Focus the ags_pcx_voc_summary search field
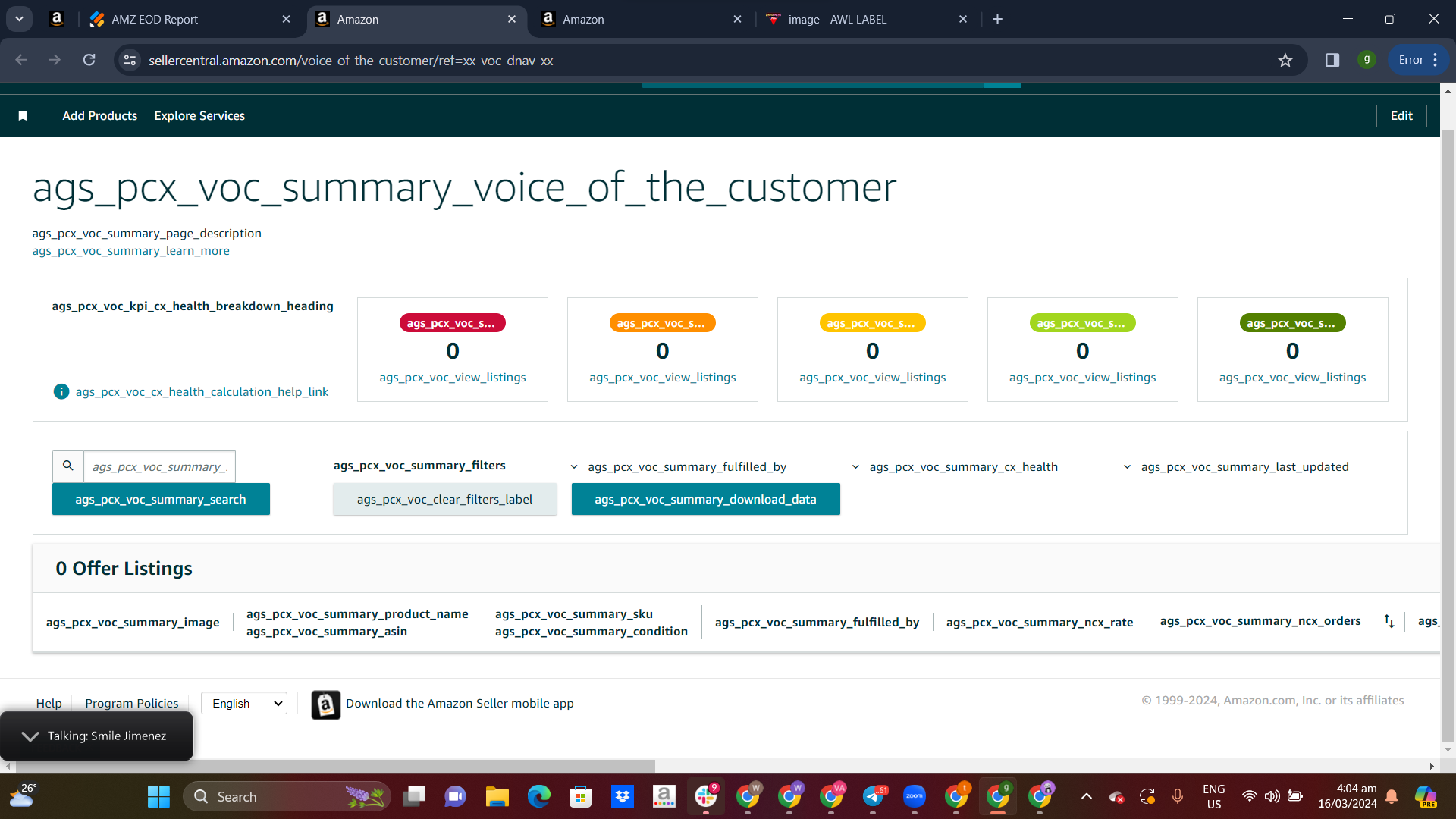The height and width of the screenshot is (819, 1456). 159,466
